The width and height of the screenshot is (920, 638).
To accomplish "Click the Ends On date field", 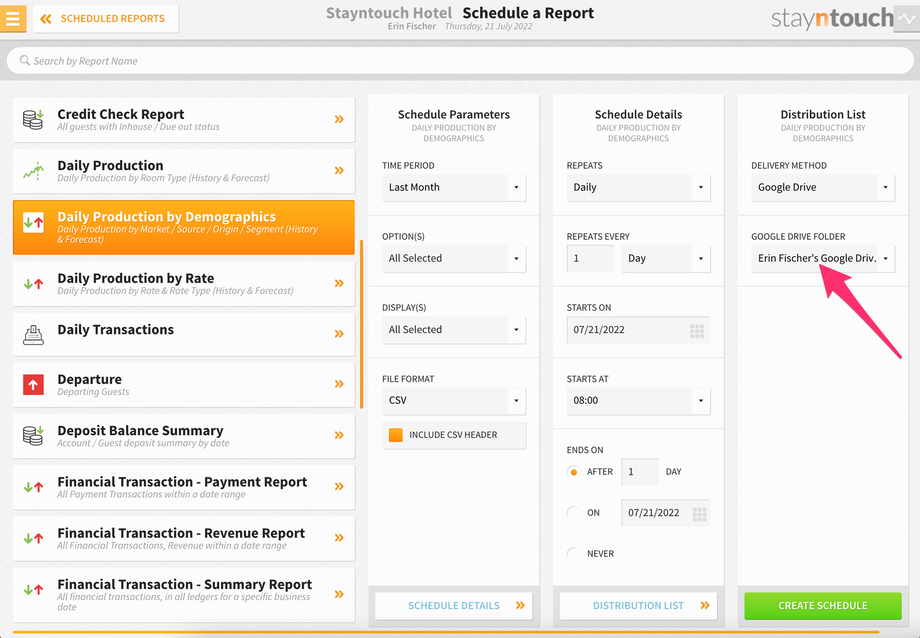I will pyautogui.click(x=666, y=513).
